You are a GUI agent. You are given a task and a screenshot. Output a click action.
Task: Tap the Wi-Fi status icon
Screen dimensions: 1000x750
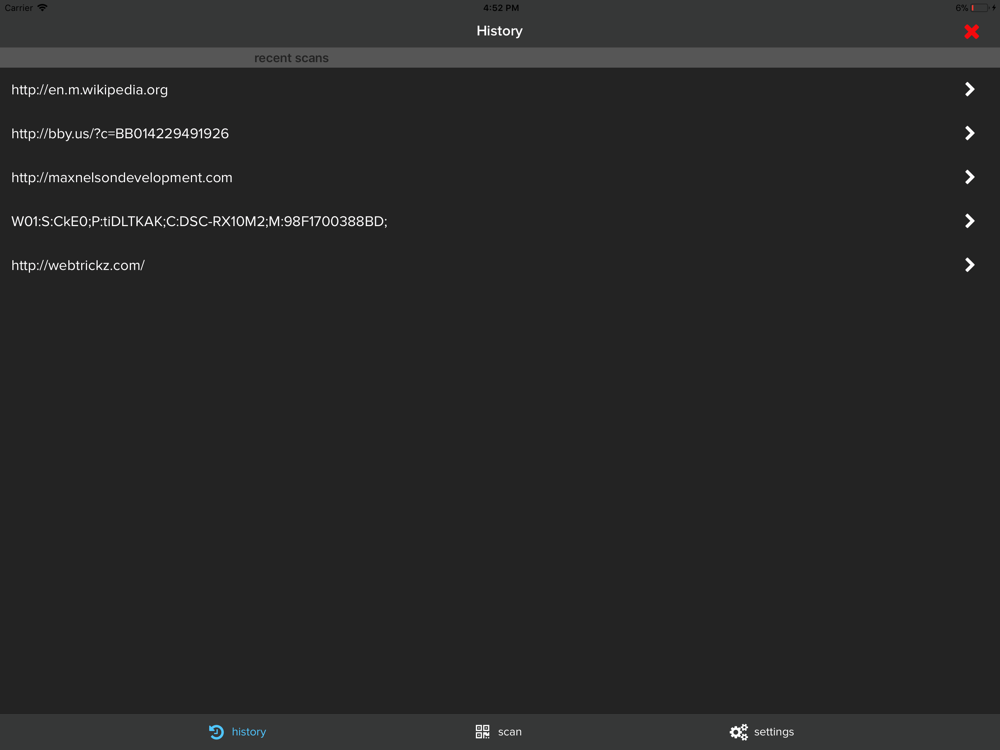pyautogui.click(x=42, y=8)
